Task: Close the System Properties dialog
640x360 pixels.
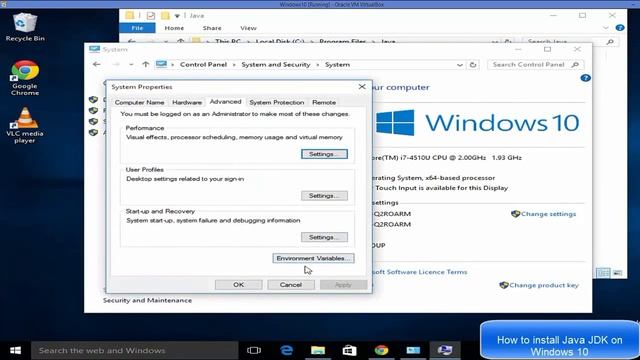Action: coord(362,87)
